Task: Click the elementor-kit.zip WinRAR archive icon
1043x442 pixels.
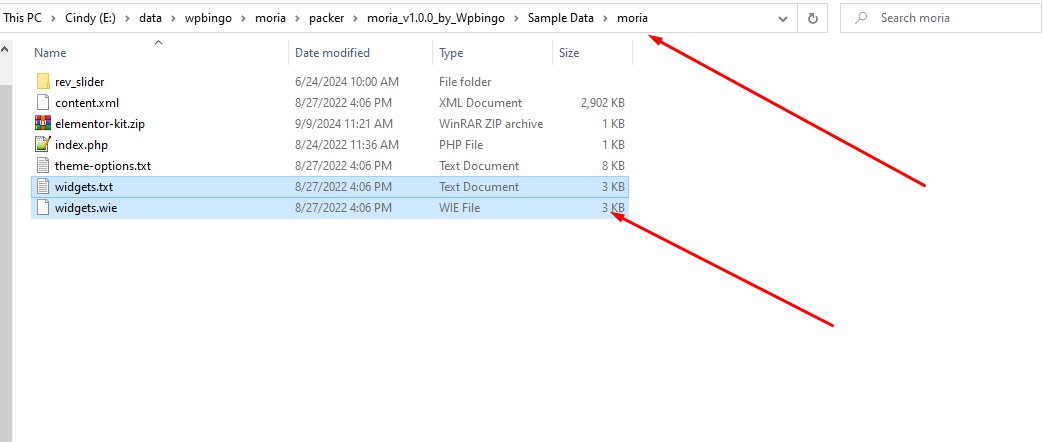Action: tap(42, 123)
